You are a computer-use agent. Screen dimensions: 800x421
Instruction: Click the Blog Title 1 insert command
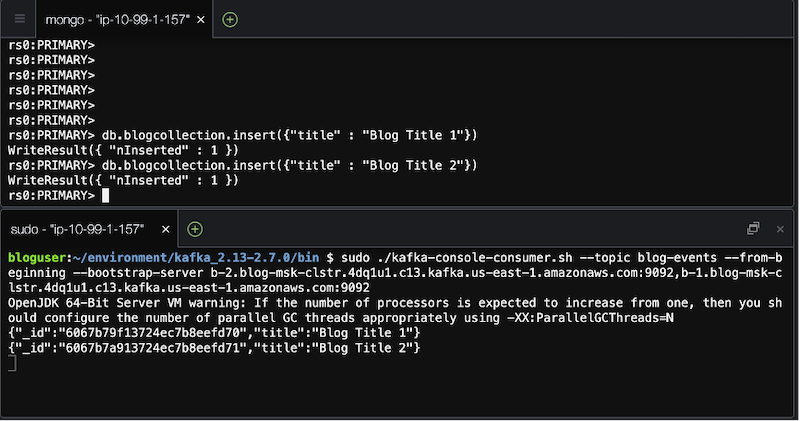point(289,135)
